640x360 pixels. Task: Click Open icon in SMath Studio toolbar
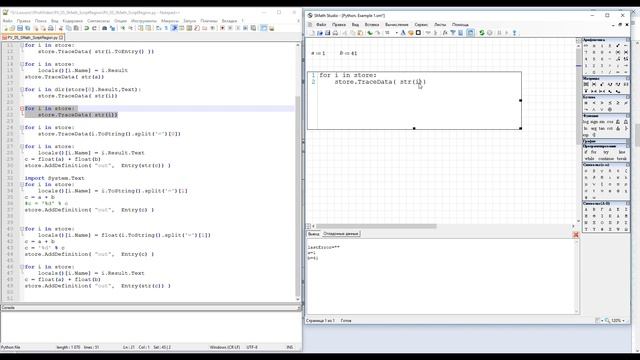tap(320, 33)
